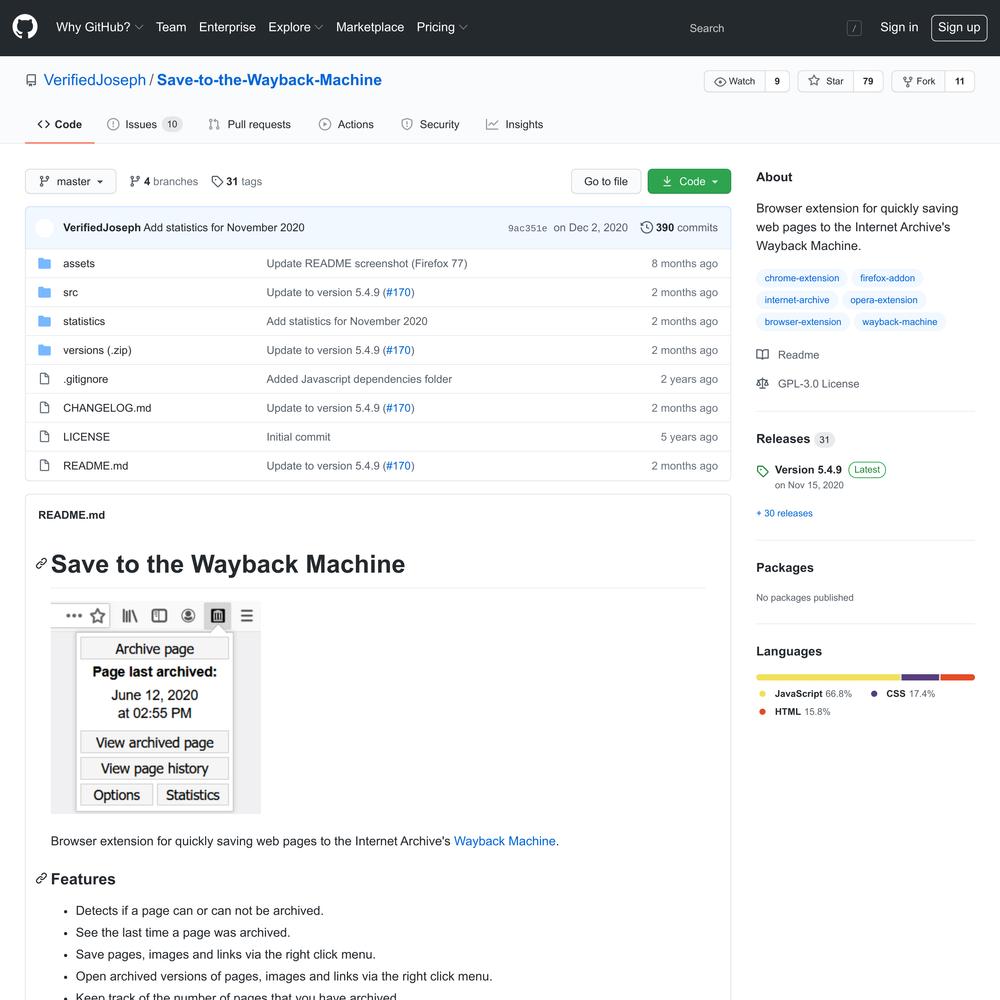
Task: Click the tag icon beside 31 tags
Action: [x=217, y=182]
